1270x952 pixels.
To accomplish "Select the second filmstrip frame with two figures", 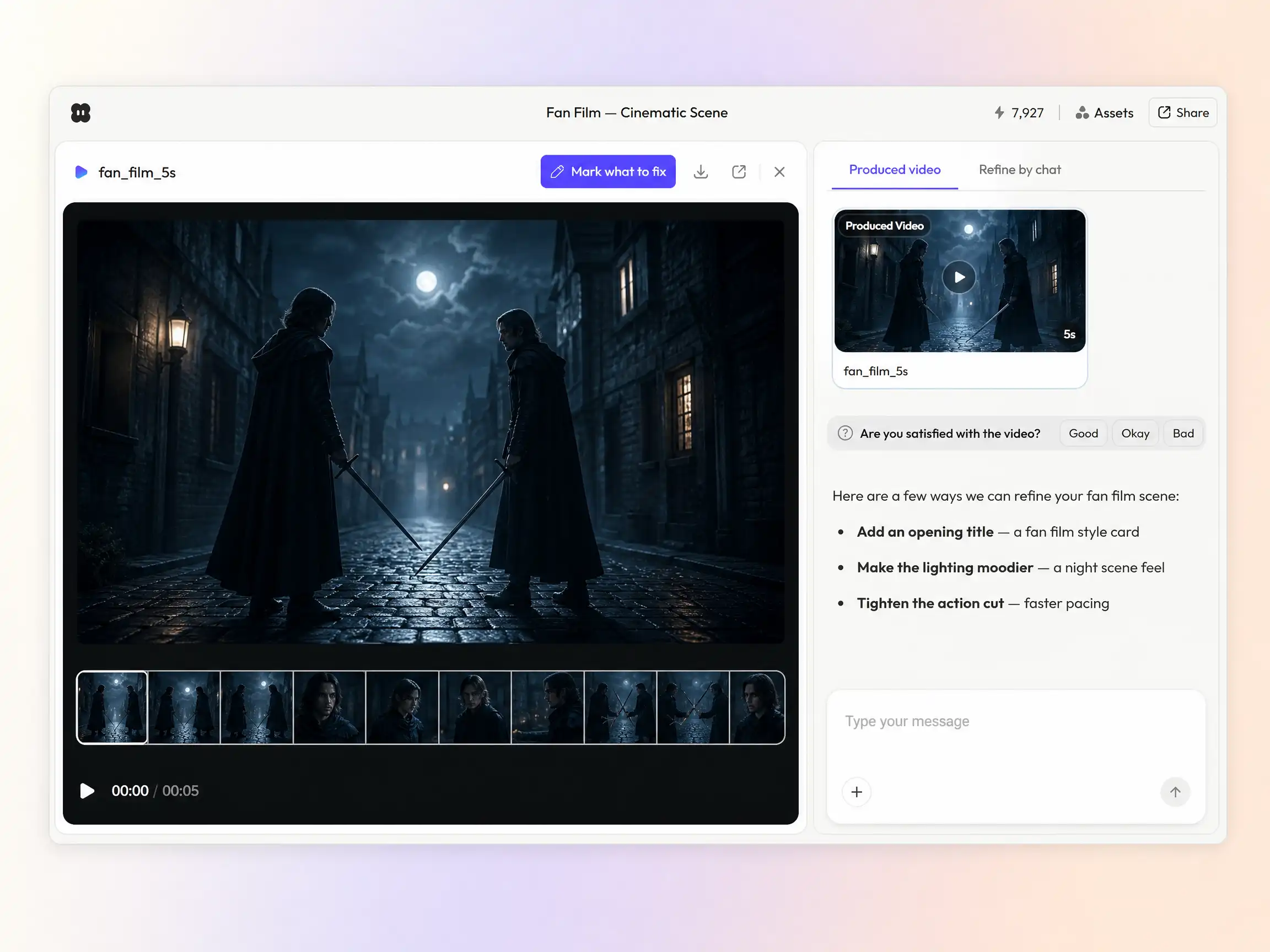I will 184,707.
